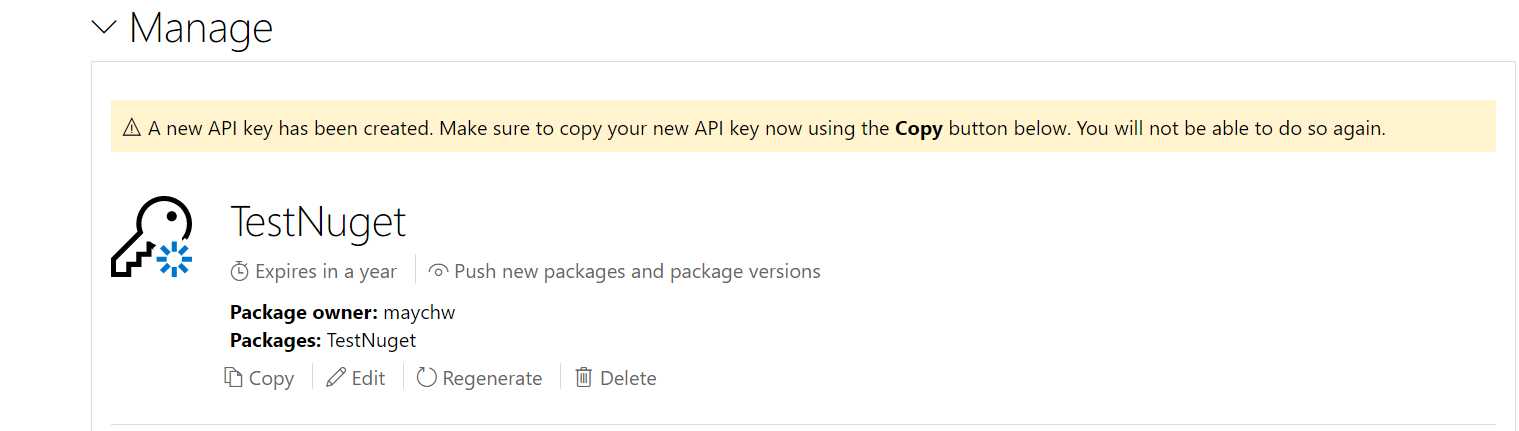Image resolution: width=1519 pixels, height=431 pixels.
Task: Click the clock icon beside expiration
Action: tap(239, 271)
